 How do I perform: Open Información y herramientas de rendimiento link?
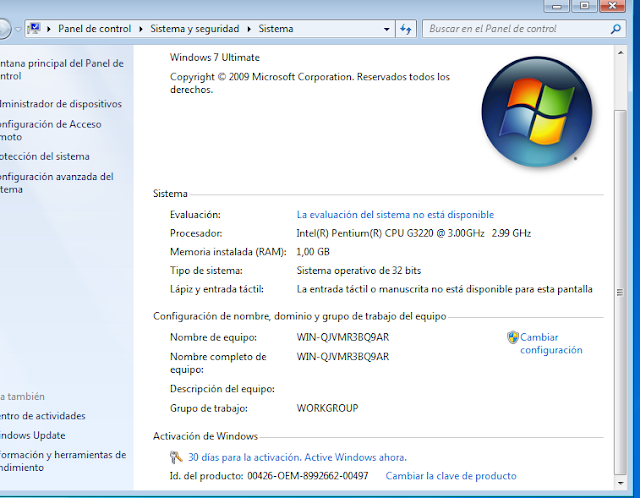(x=63, y=461)
